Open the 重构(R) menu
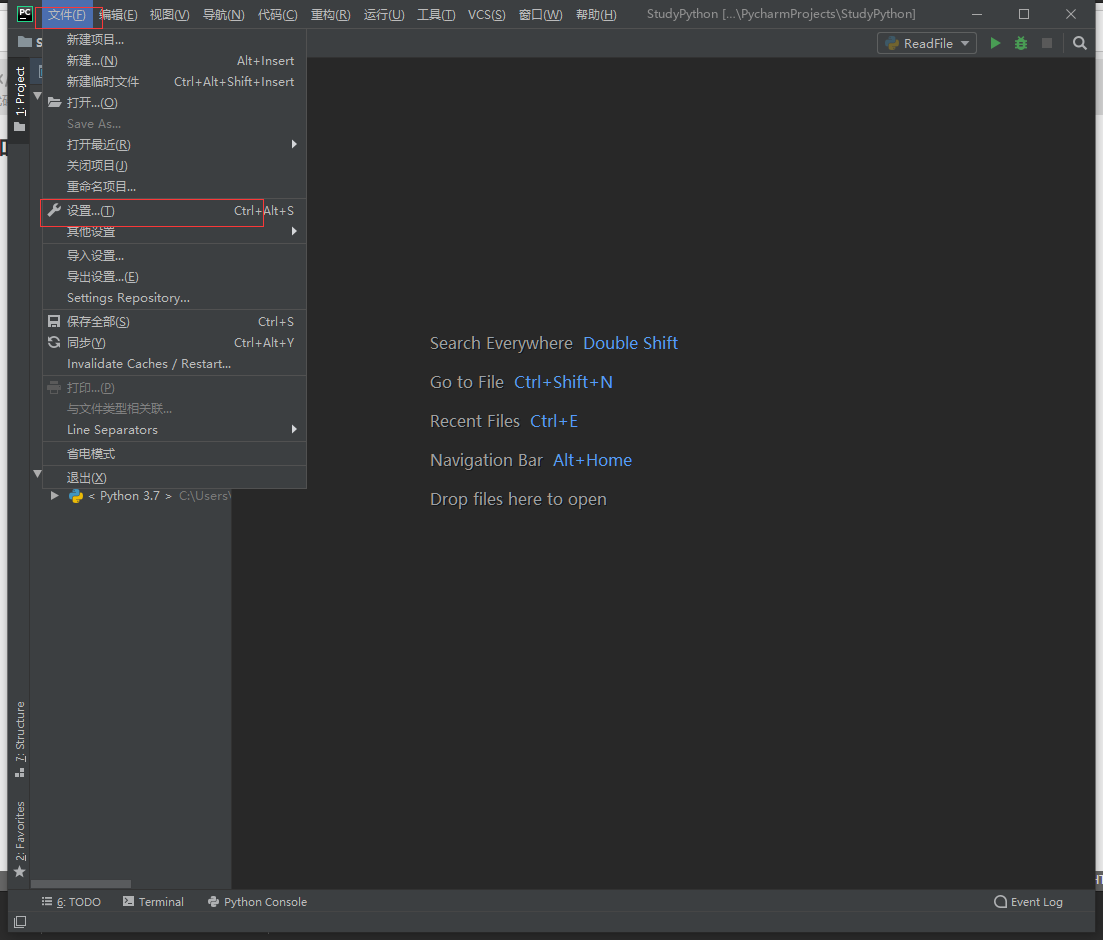Screen dimensions: 1103x940 pos(331,15)
